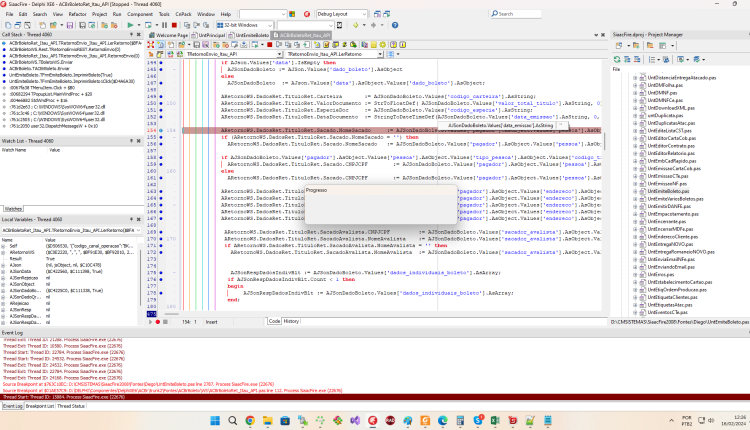Expand the ARetornoWS local variable
The height and width of the screenshot is (430, 750).
tap(3, 252)
